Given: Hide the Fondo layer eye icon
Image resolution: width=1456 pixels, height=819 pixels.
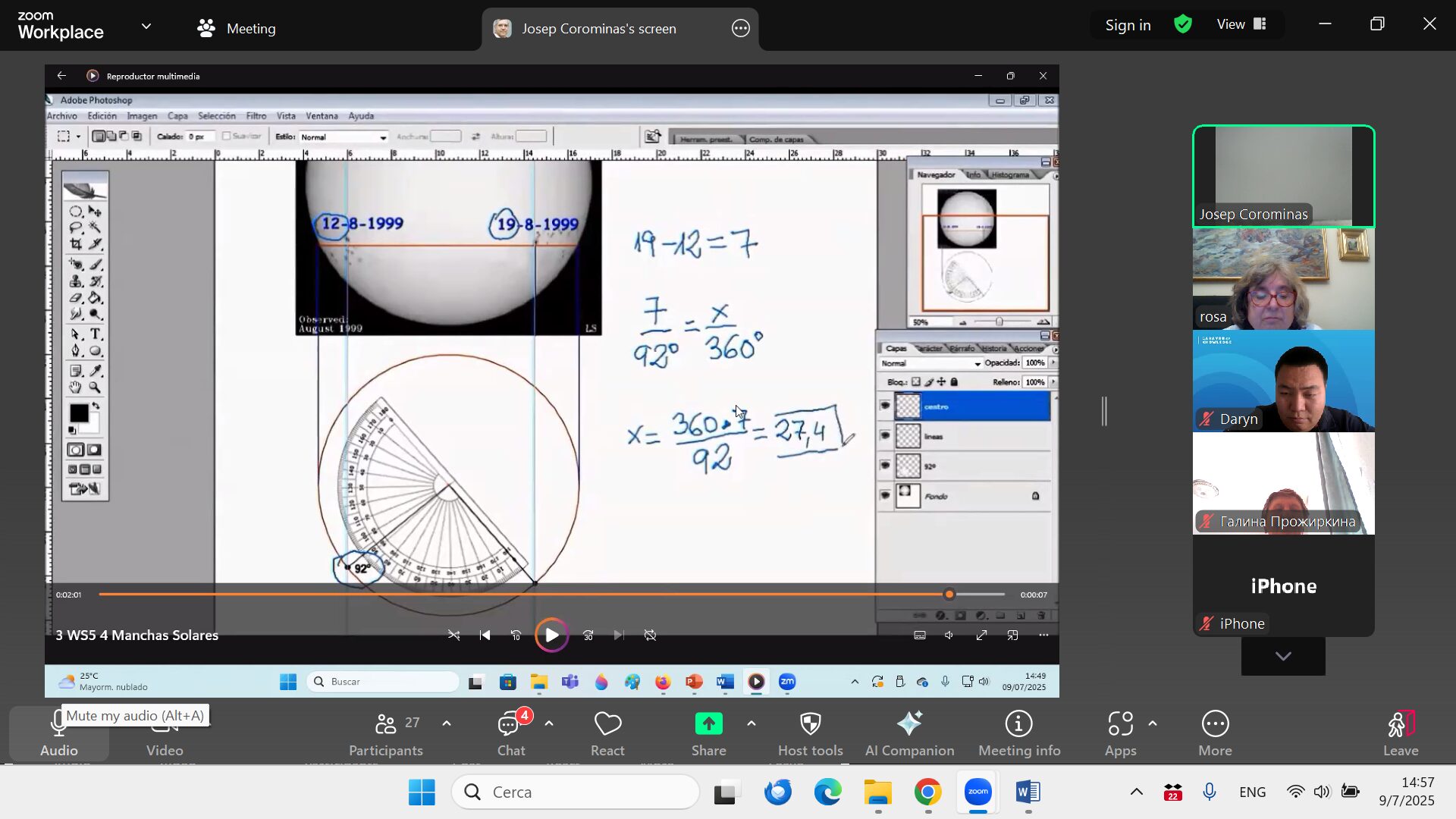Looking at the screenshot, I should (x=885, y=495).
